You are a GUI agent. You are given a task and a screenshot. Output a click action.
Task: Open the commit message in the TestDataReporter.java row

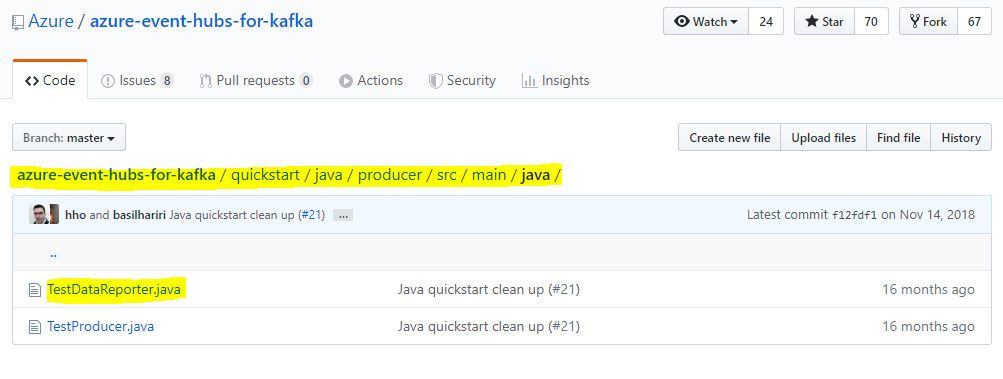[489, 290]
